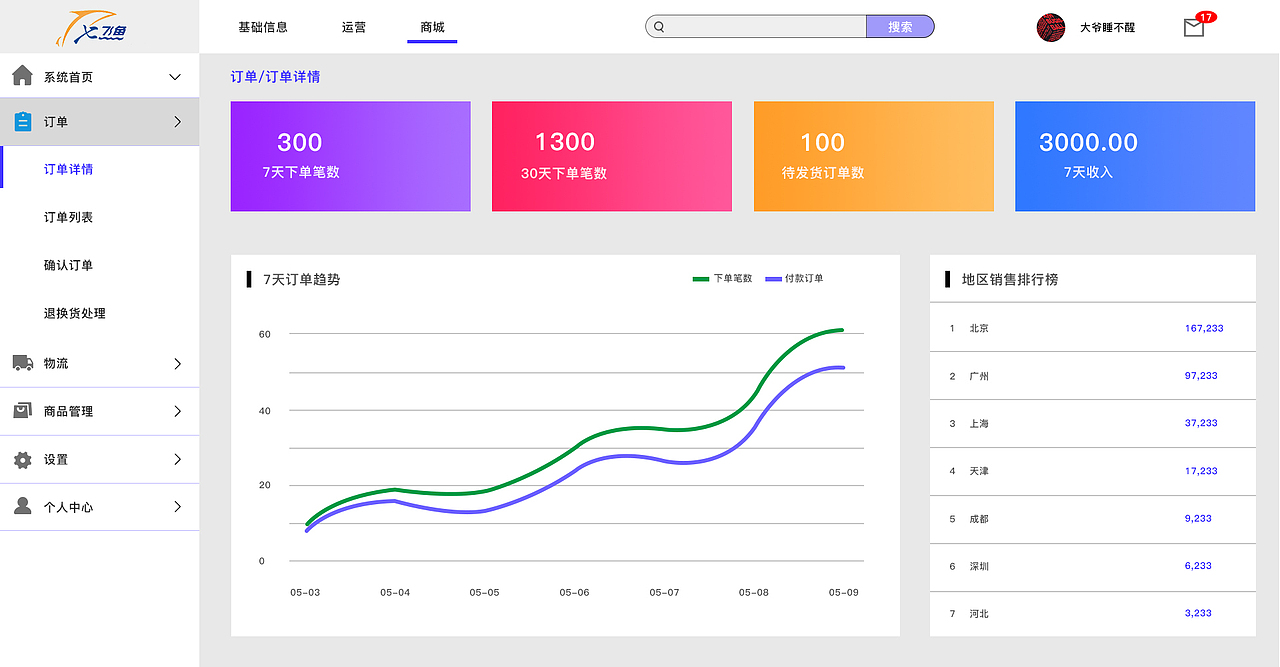Click the magnifier icon in search bar
The height and width of the screenshot is (667, 1280).
coord(660,25)
